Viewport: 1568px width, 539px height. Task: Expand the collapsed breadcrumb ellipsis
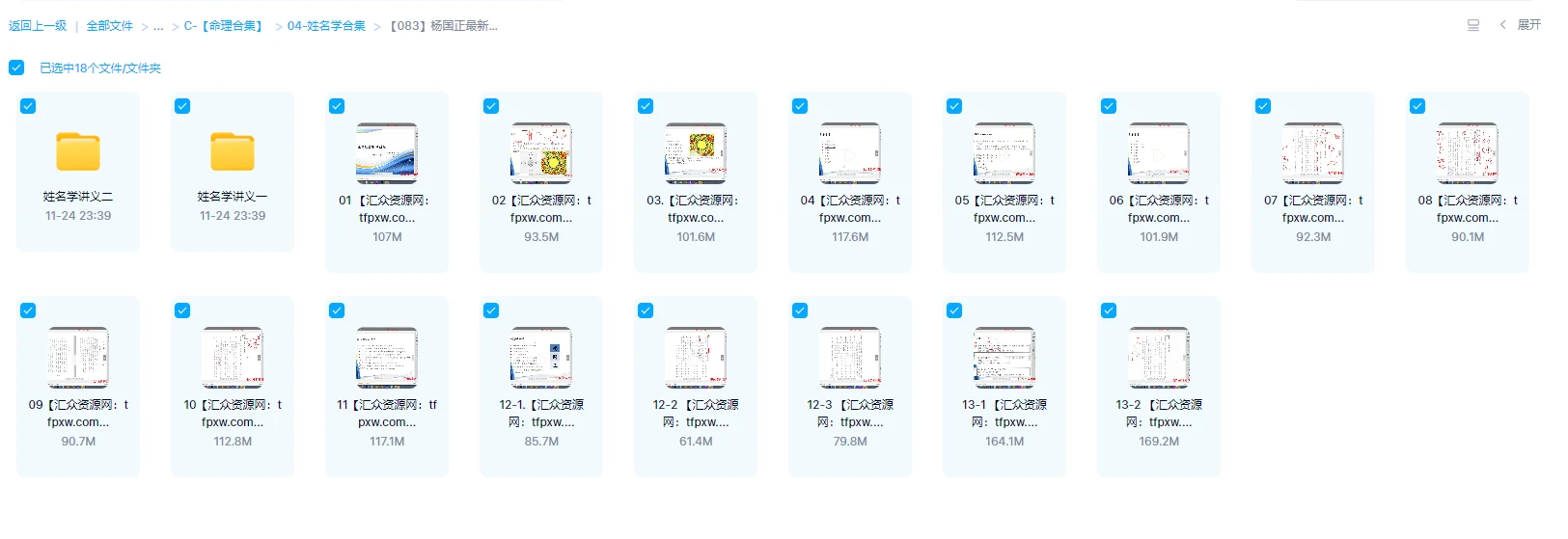pyautogui.click(x=158, y=26)
